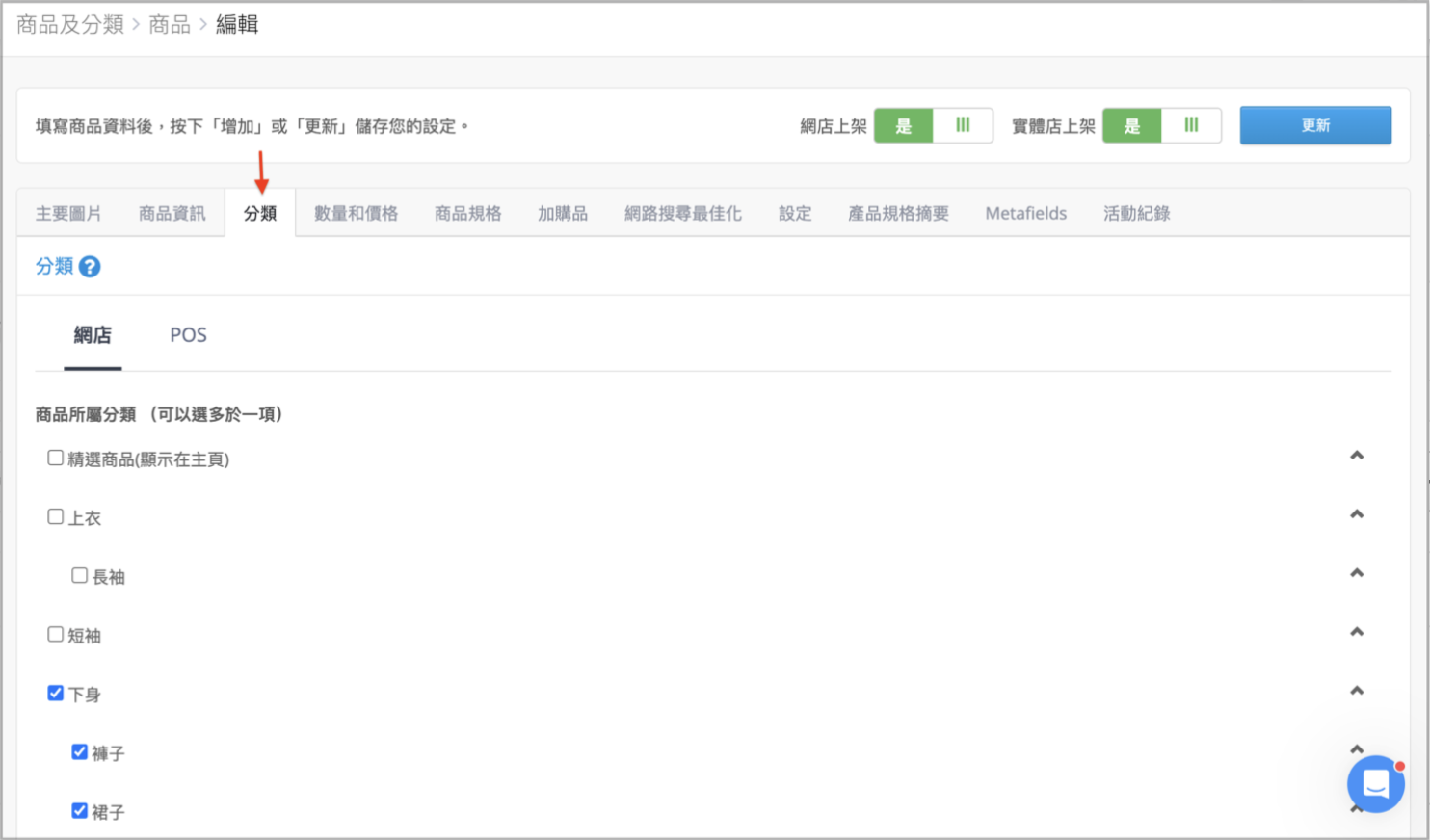This screenshot has height=840, width=1430.
Task: Check the 精選商品(顯示在主頁) checkbox
Action: [x=56, y=459]
